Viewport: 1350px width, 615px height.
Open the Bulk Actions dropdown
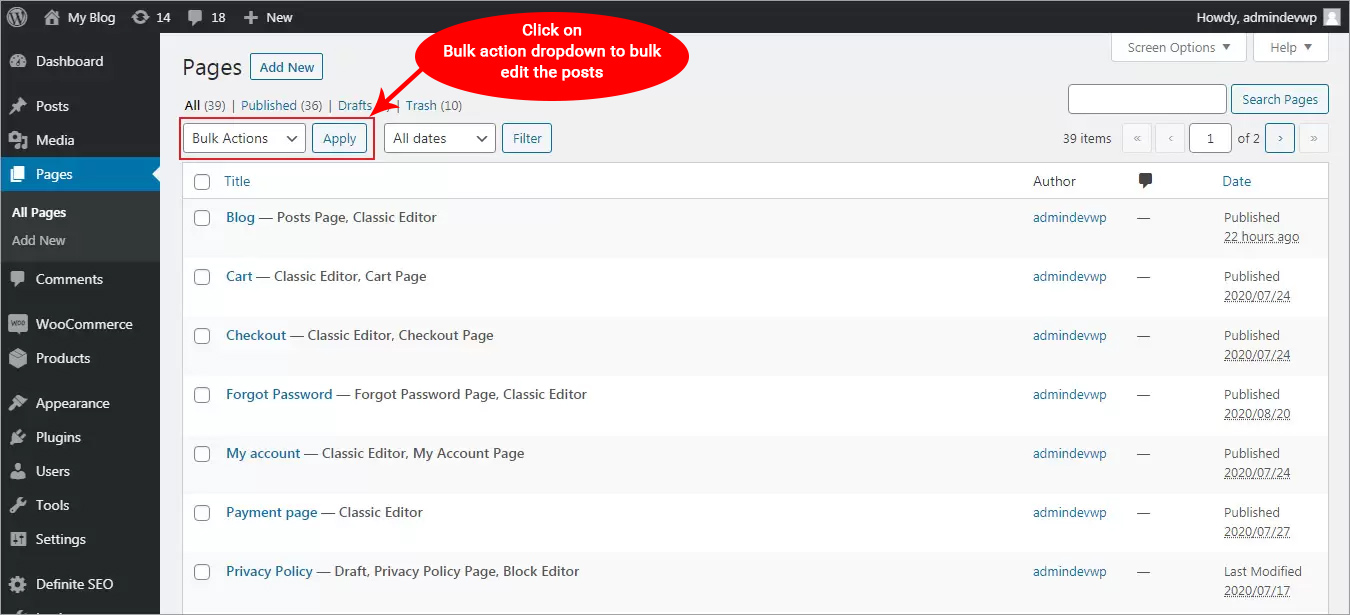(244, 138)
